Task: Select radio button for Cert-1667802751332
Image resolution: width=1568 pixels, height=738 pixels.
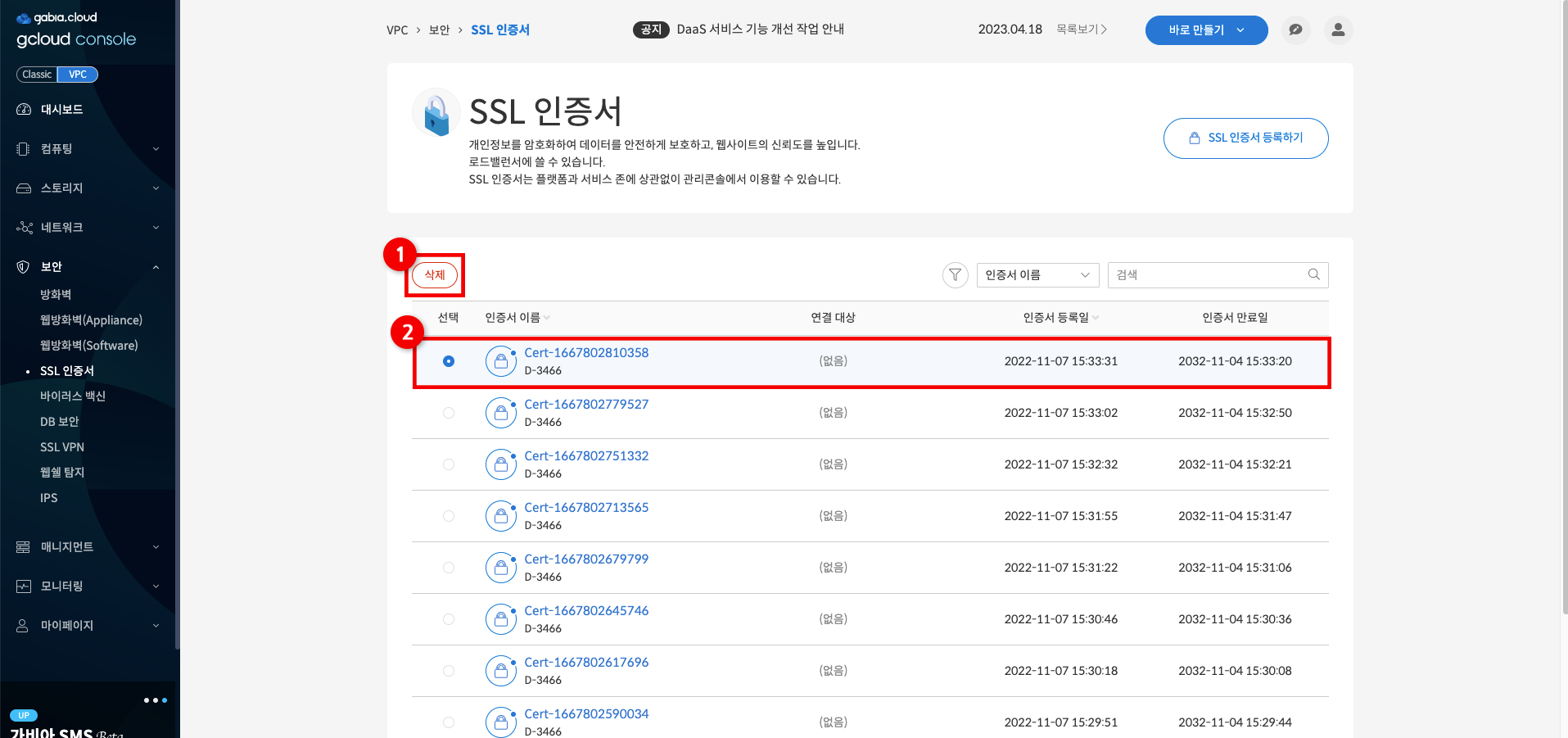Action: 449,464
